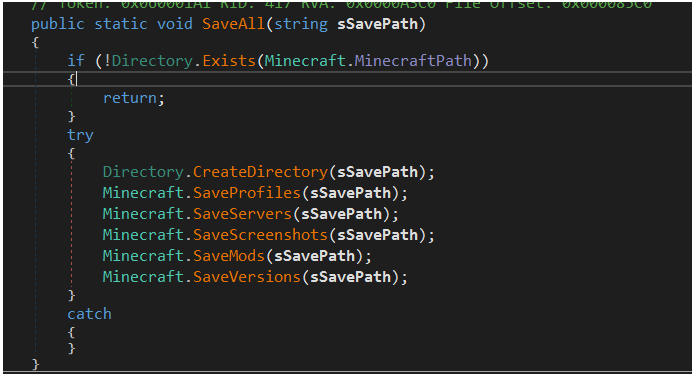Click the SaveAll method name

(x=234, y=23)
